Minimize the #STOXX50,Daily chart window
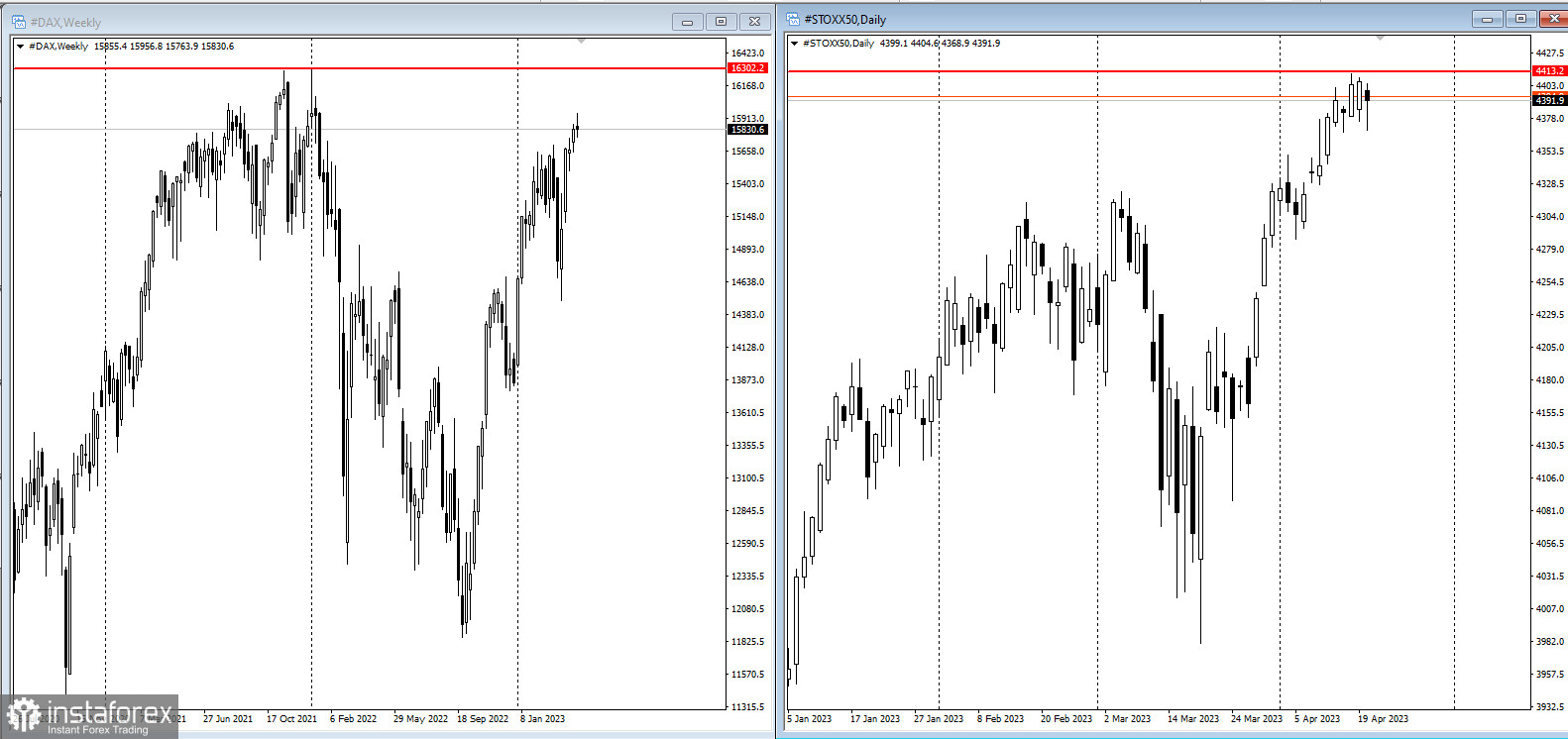This screenshot has width=1568, height=739. click(x=1487, y=19)
